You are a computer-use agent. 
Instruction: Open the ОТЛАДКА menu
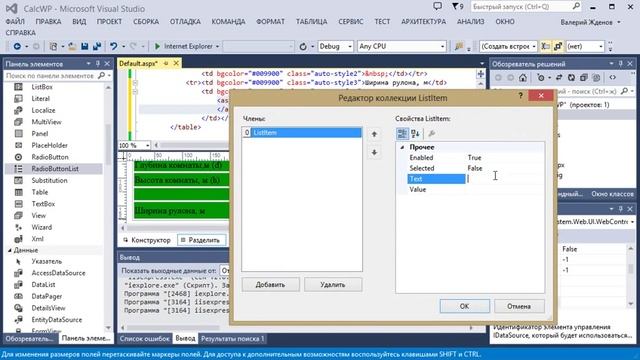point(185,22)
